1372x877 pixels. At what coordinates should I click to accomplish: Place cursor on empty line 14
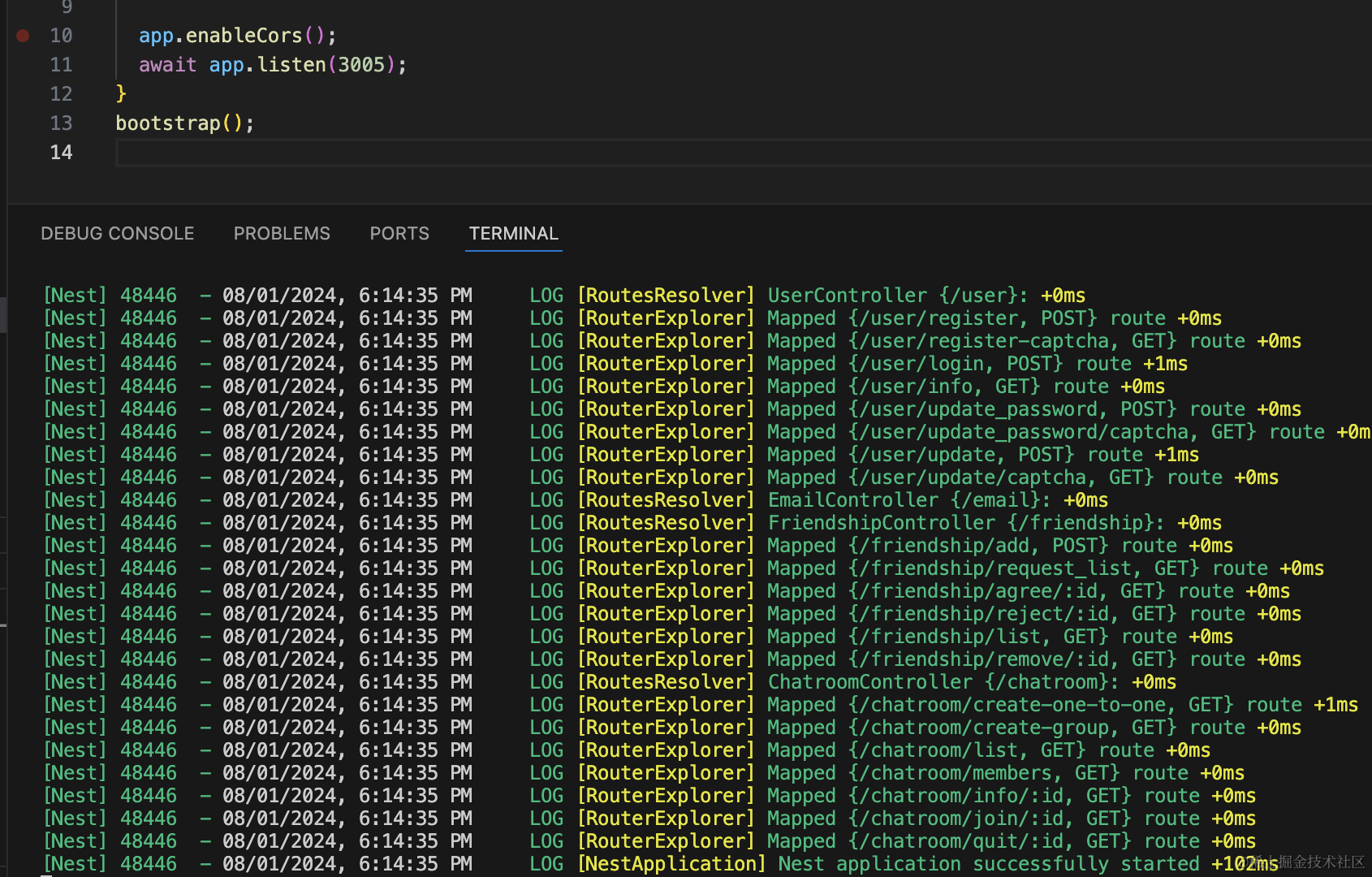[x=487, y=153]
